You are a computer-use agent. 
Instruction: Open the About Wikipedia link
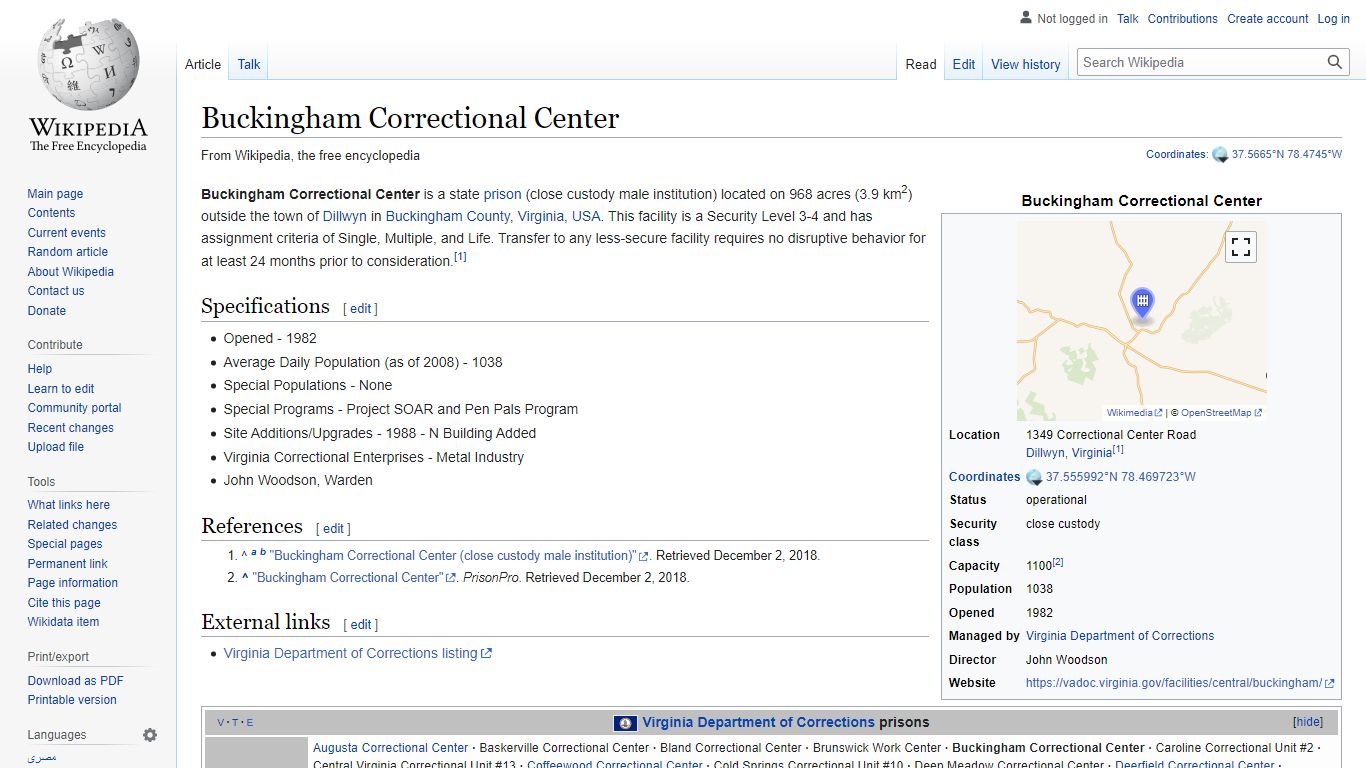(x=71, y=272)
